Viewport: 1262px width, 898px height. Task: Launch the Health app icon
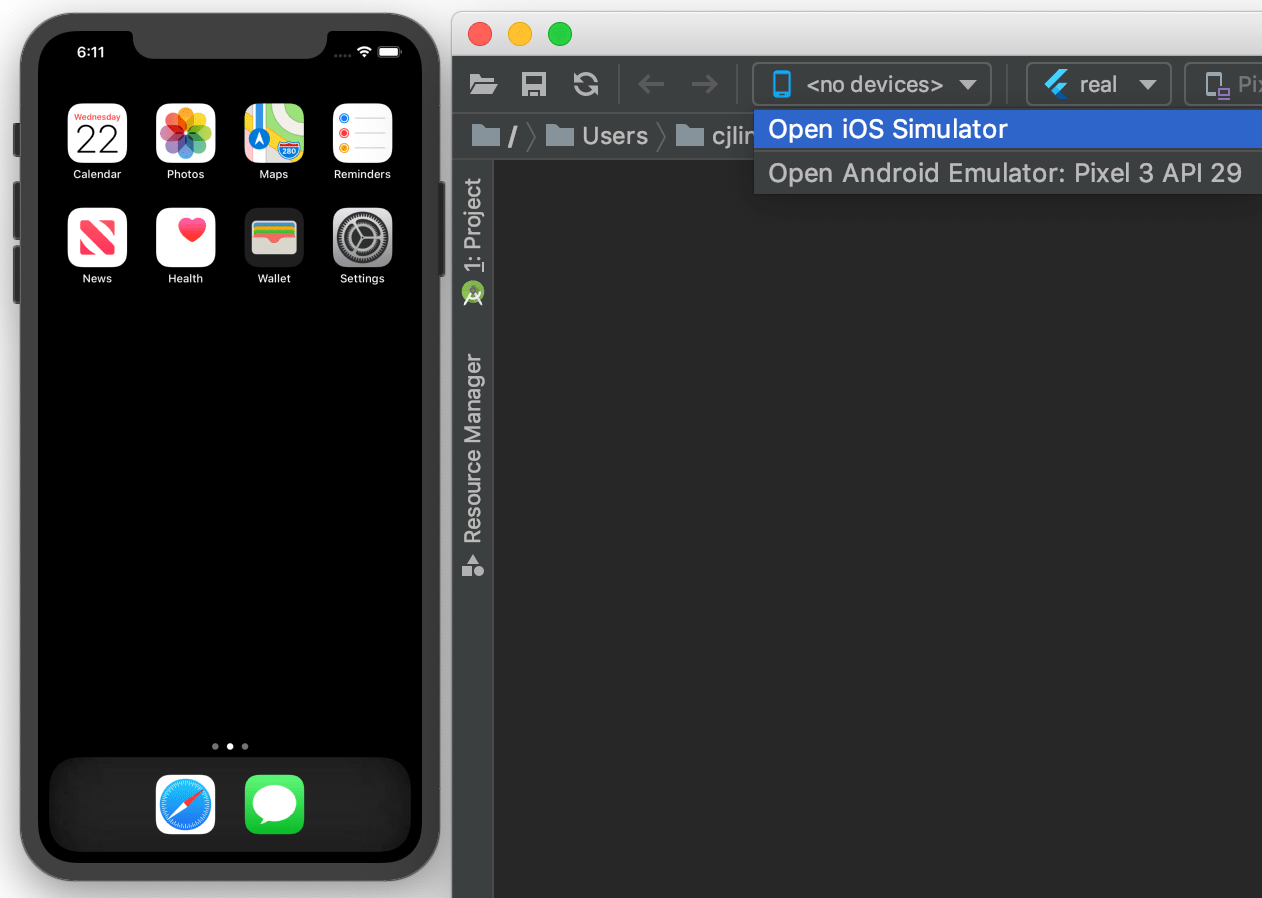point(186,237)
